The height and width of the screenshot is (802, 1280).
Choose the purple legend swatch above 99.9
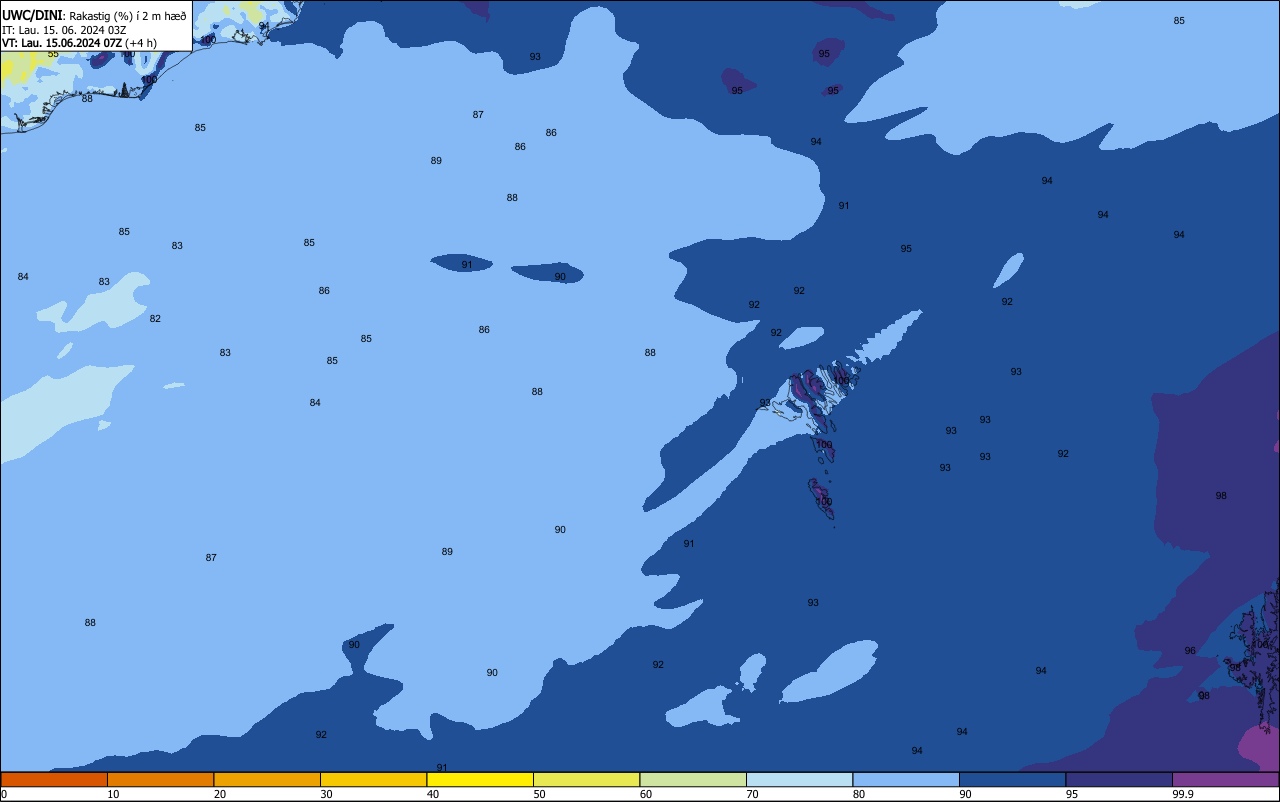tap(1225, 779)
